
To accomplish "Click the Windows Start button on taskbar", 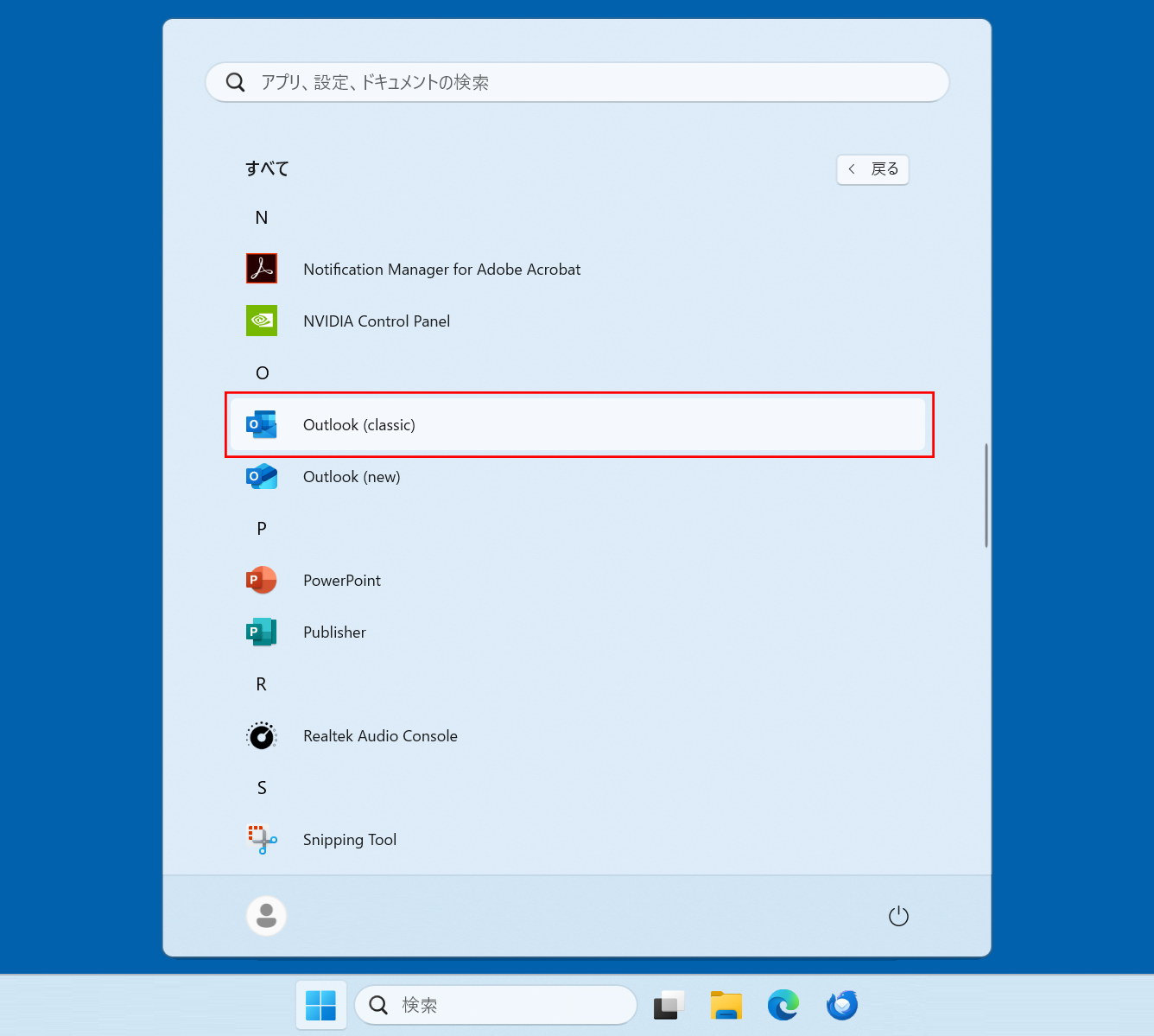I will 321,1005.
